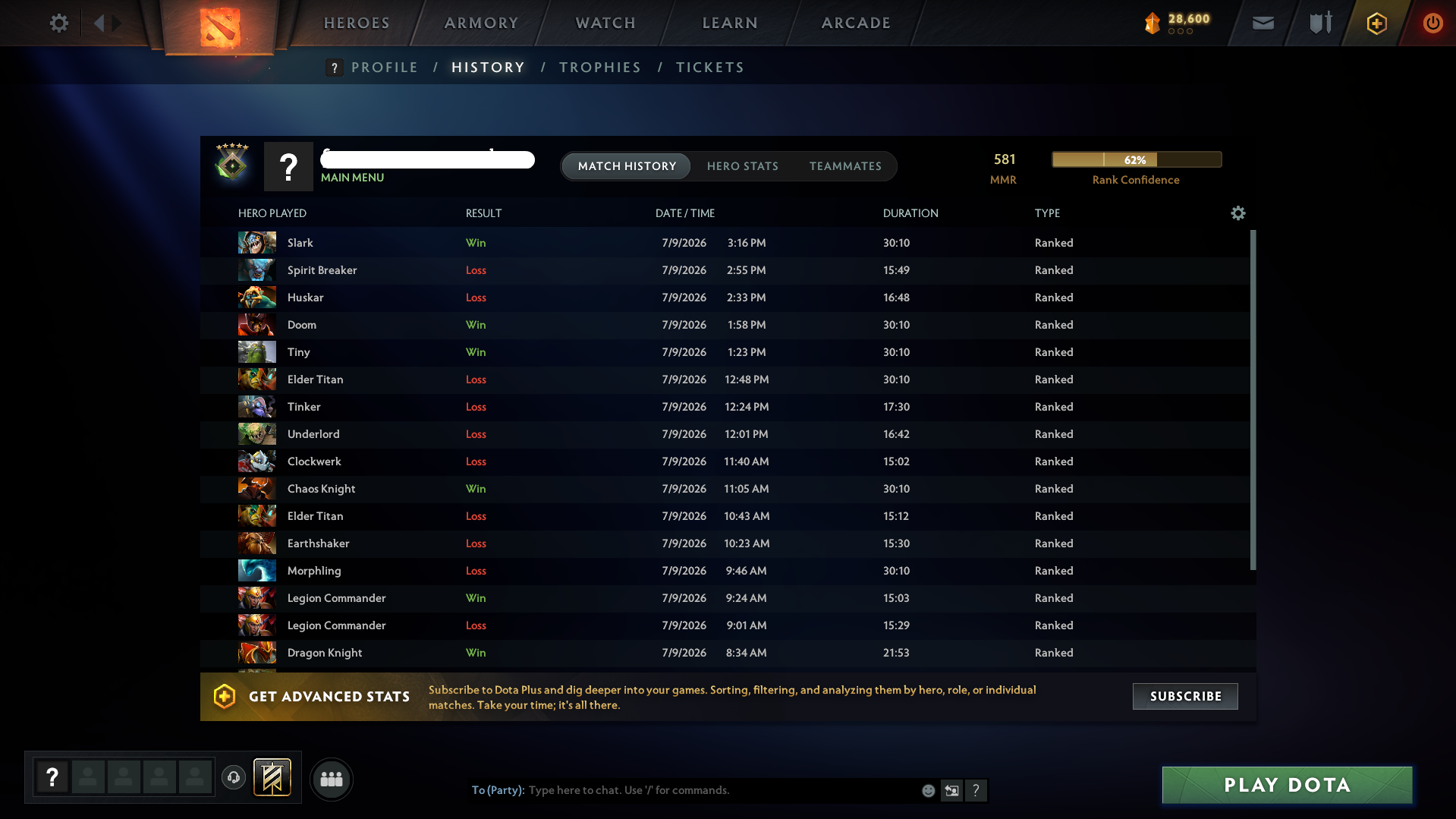
Task: Click the HERO PLAYED column header
Action: 272,213
